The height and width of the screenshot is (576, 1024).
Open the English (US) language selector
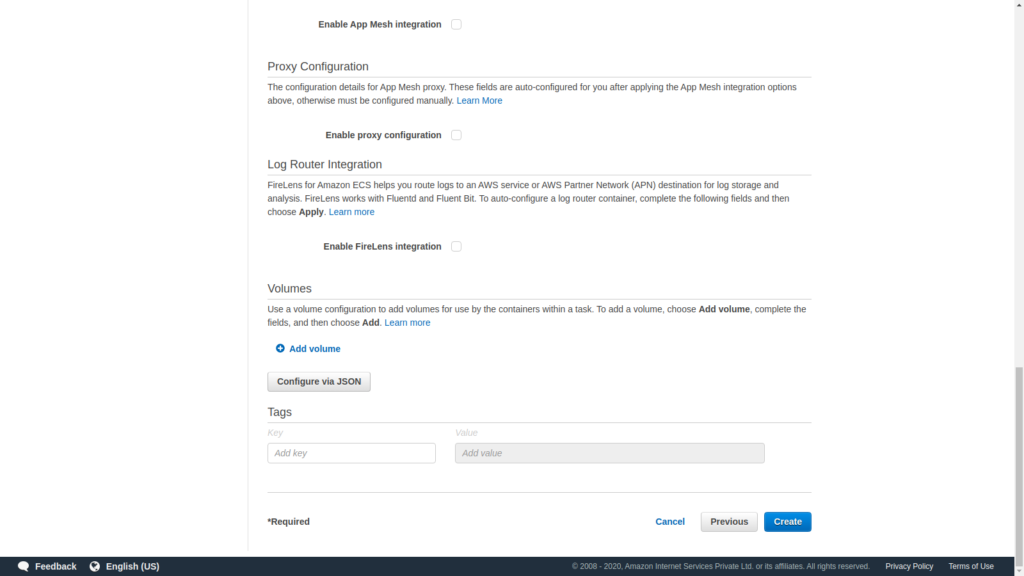[x=133, y=566]
